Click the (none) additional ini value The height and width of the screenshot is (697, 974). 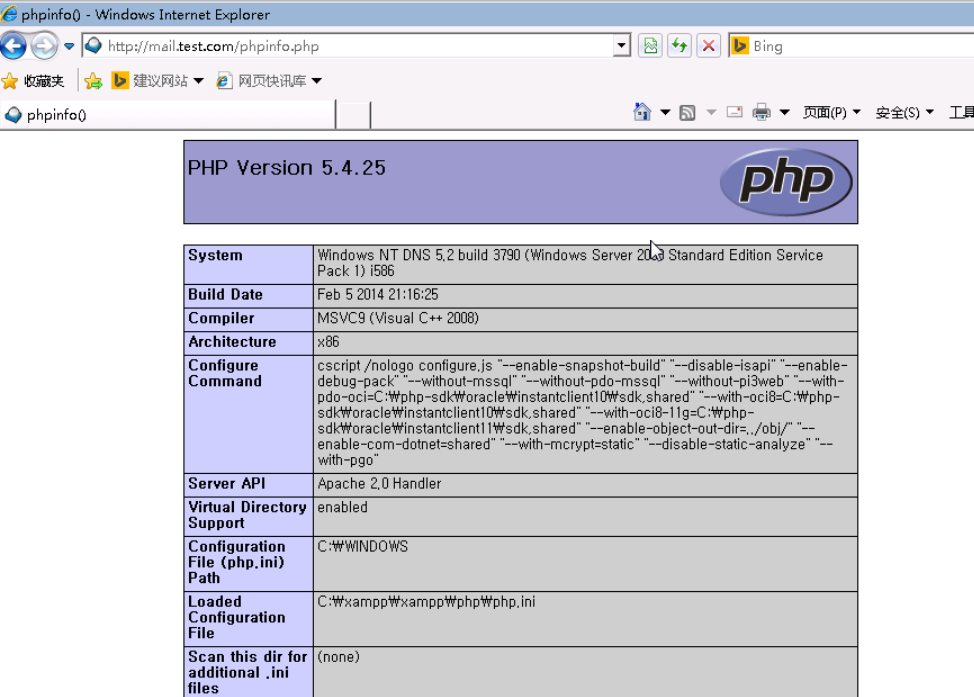point(339,657)
